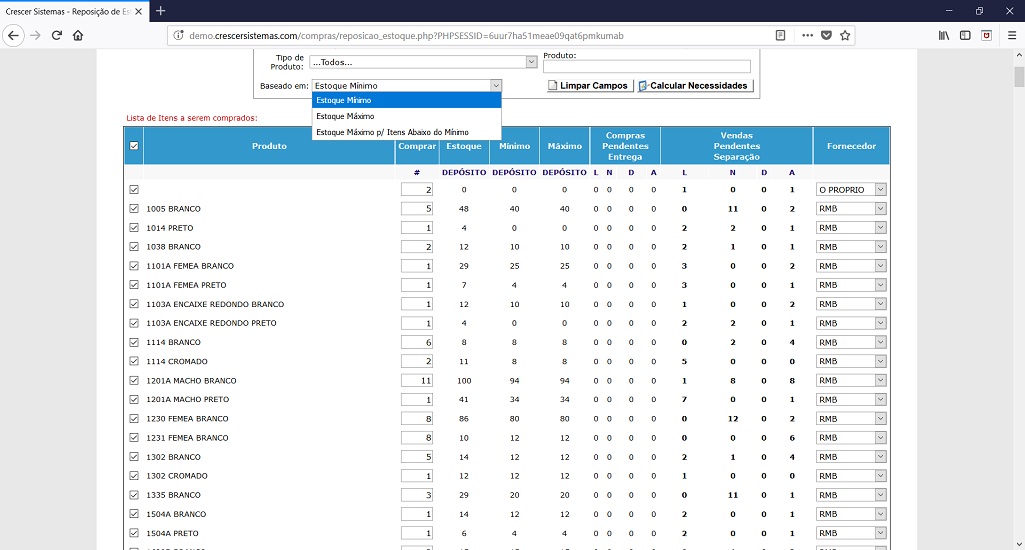The image size is (1025, 550).
Task: Select product name 1103A ENCAIXE REDONDO PRETO
Action: click(x=211, y=323)
